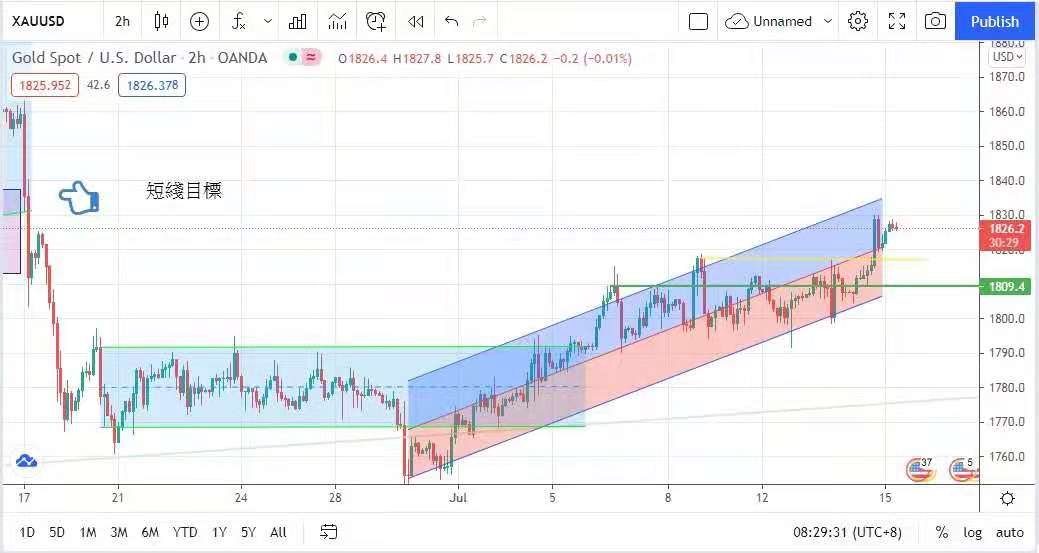Open chart settings gear in top toolbar
1039x553 pixels.
(x=858, y=21)
